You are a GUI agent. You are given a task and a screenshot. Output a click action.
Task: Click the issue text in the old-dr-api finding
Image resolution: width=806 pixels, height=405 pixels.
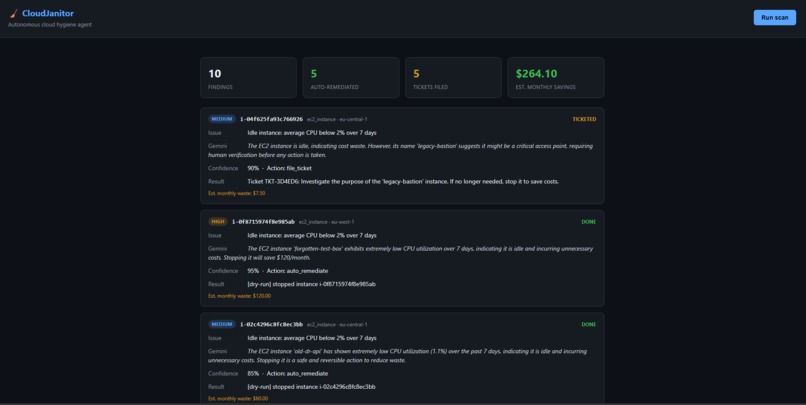(x=312, y=338)
